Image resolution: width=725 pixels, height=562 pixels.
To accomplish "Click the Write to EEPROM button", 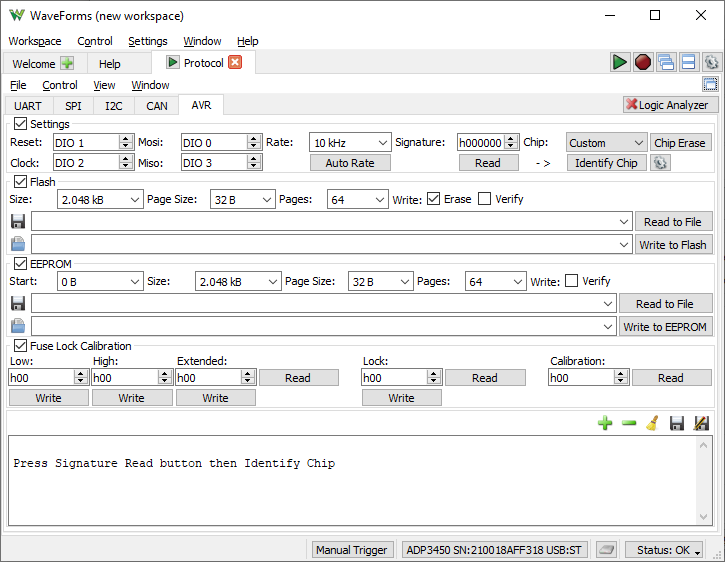I will click(x=665, y=327).
